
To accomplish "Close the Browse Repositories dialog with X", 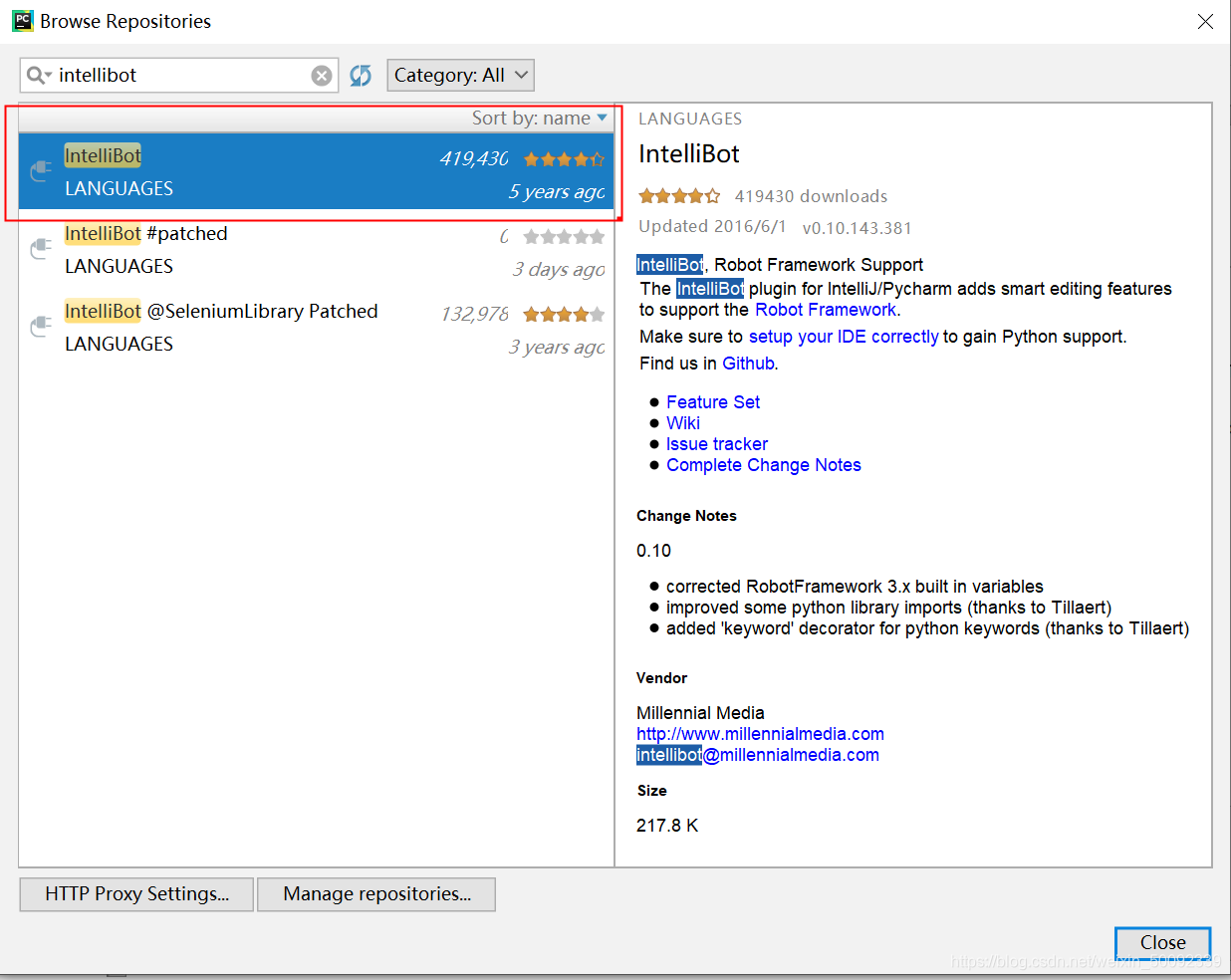I will click(1205, 21).
